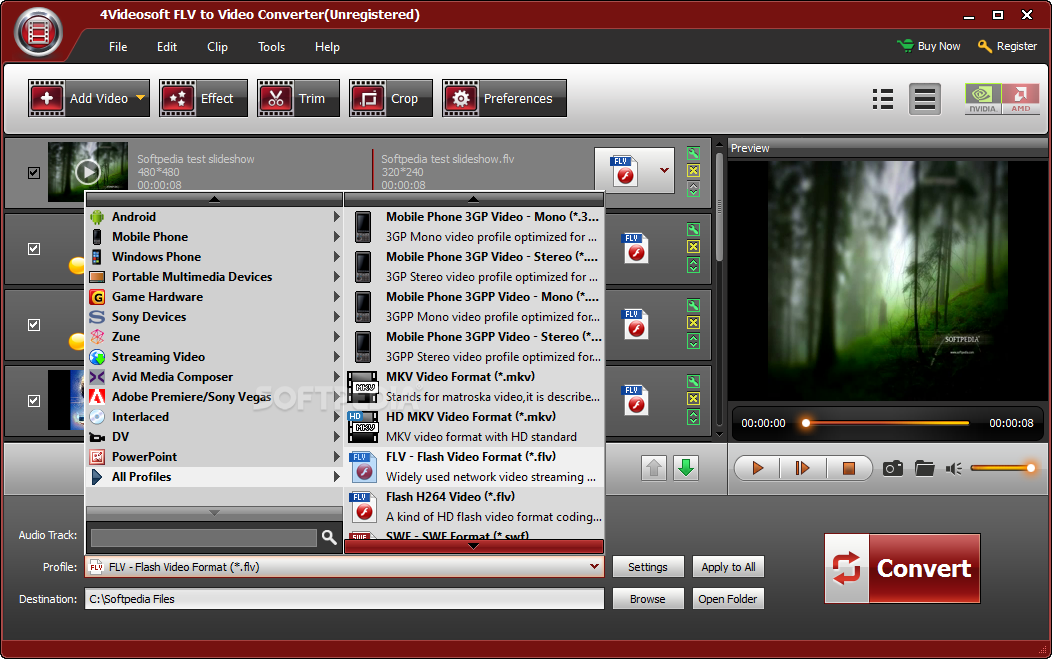The image size is (1052, 659).
Task: Open the Profile combo box dropdown
Action: (x=594, y=566)
